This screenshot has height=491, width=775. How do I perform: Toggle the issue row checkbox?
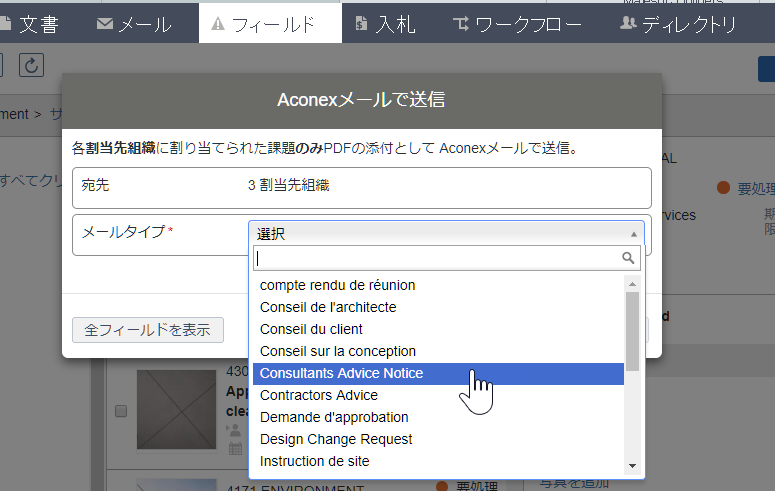(121, 411)
